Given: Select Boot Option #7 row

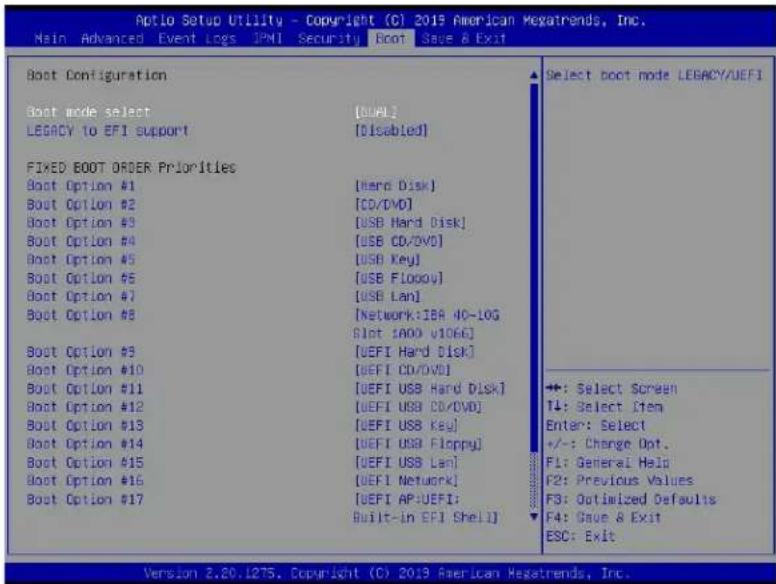Looking at the screenshot, I should 81,296.
